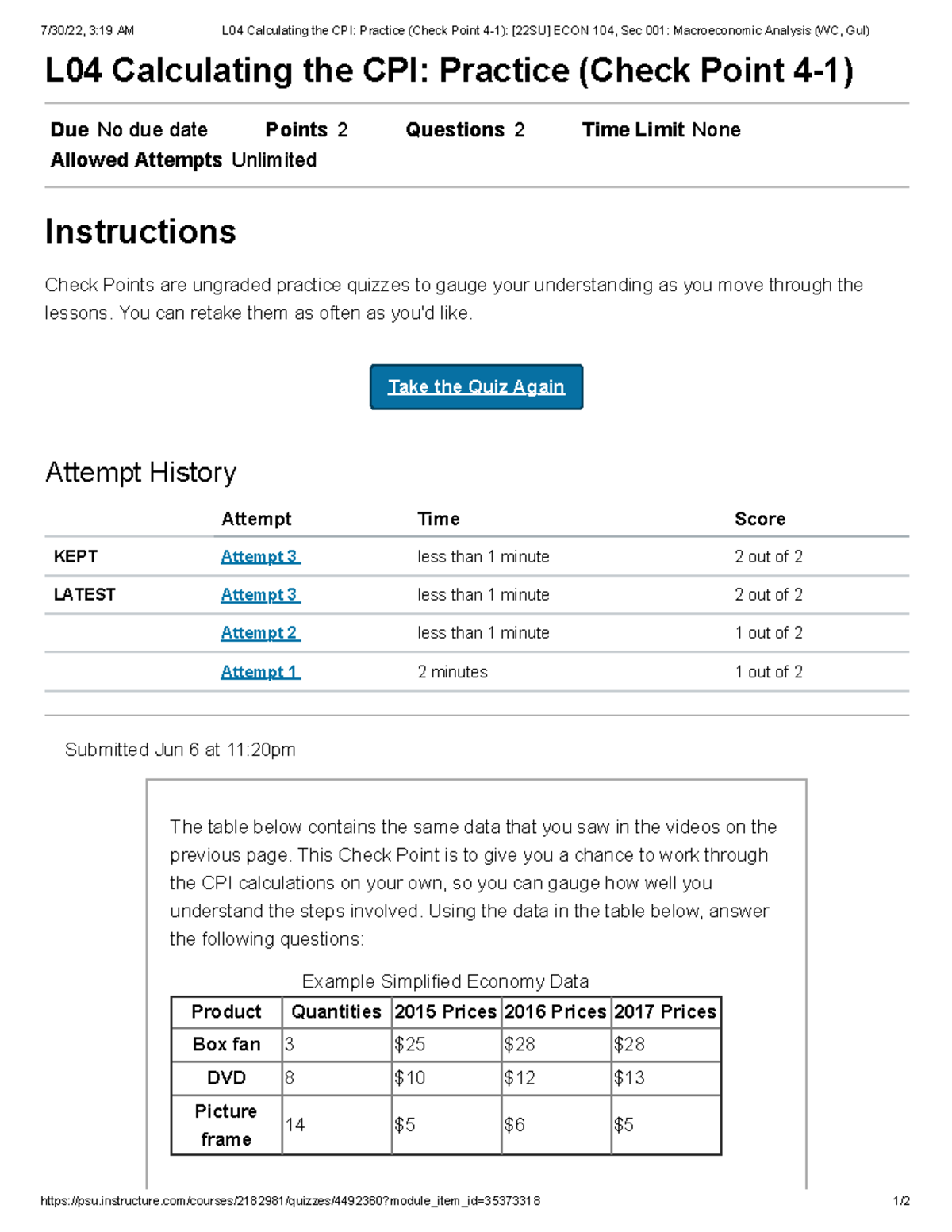Open the Attempt 1 link

click(x=259, y=671)
